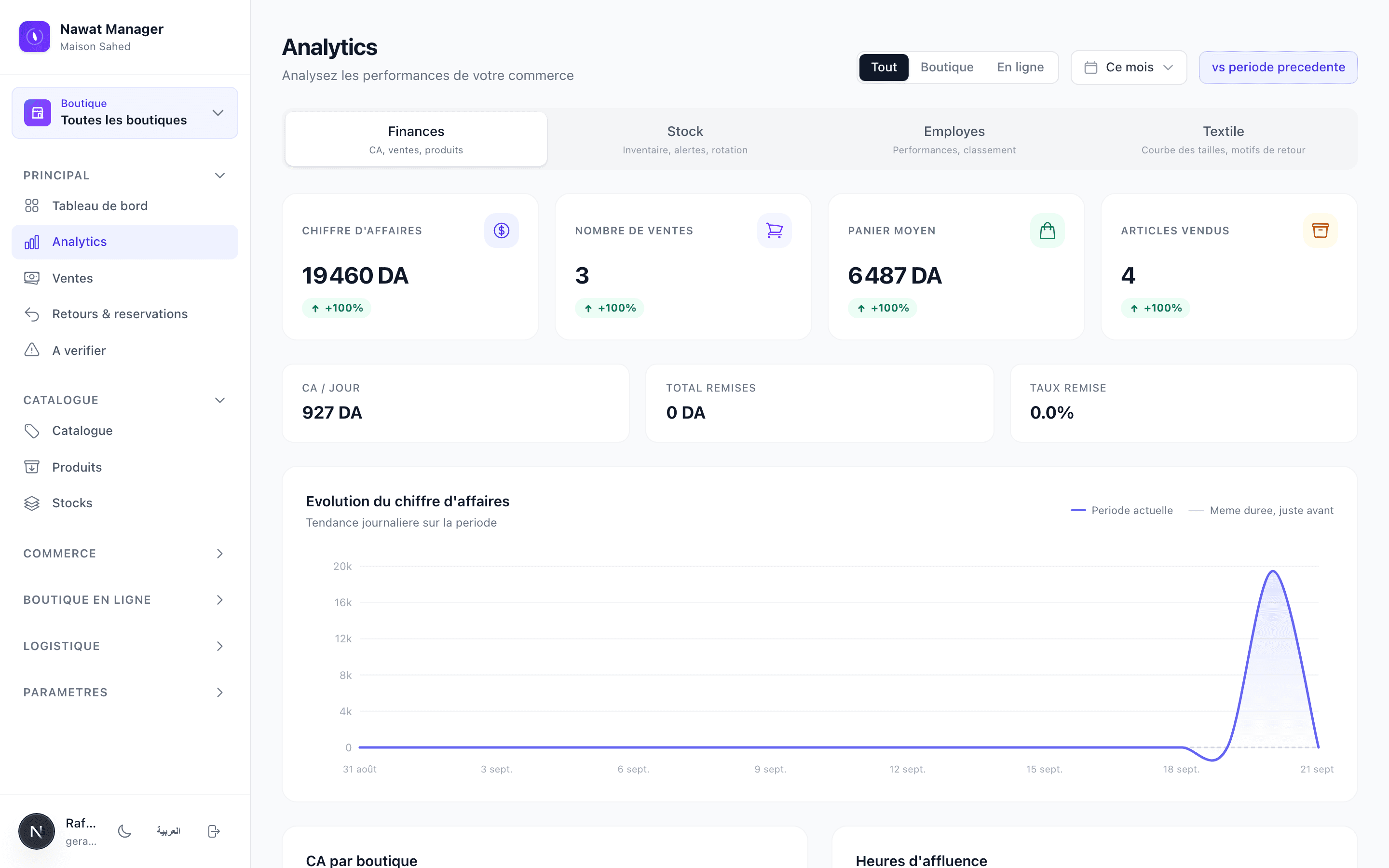Toggle the vs periode precedente comparison
Image resolution: width=1389 pixels, height=868 pixels.
point(1278,67)
